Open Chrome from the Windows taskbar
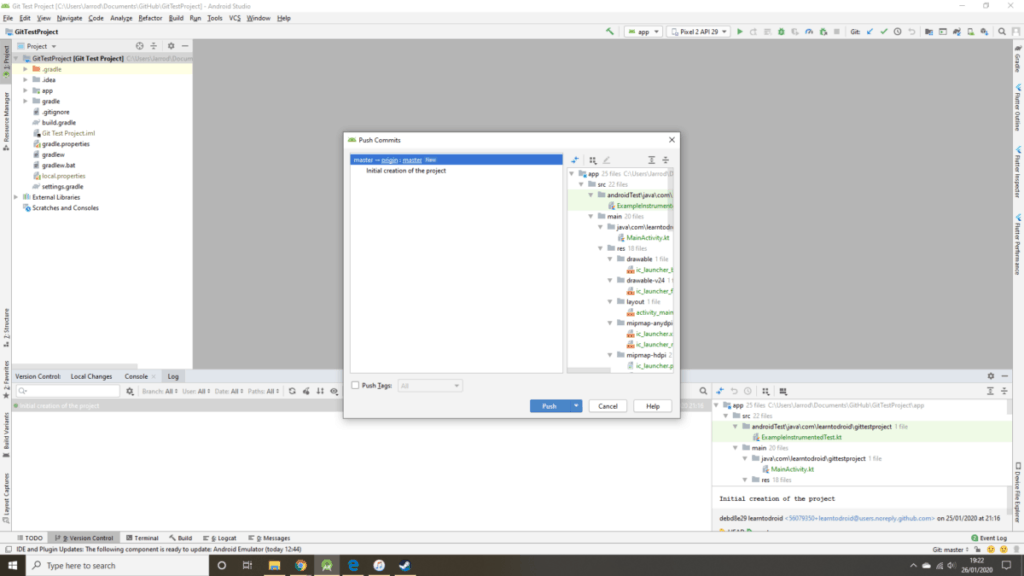The height and width of the screenshot is (576, 1024). pyautogui.click(x=300, y=565)
